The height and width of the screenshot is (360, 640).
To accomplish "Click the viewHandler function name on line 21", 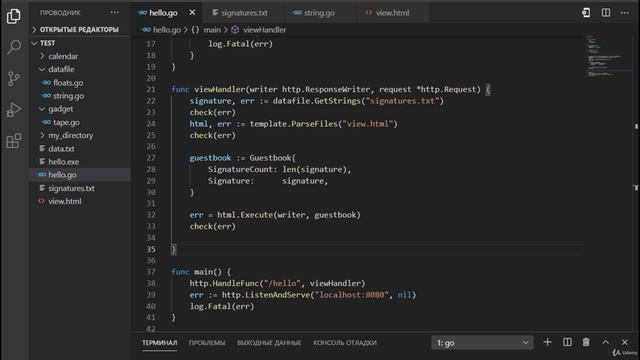I will coord(219,89).
